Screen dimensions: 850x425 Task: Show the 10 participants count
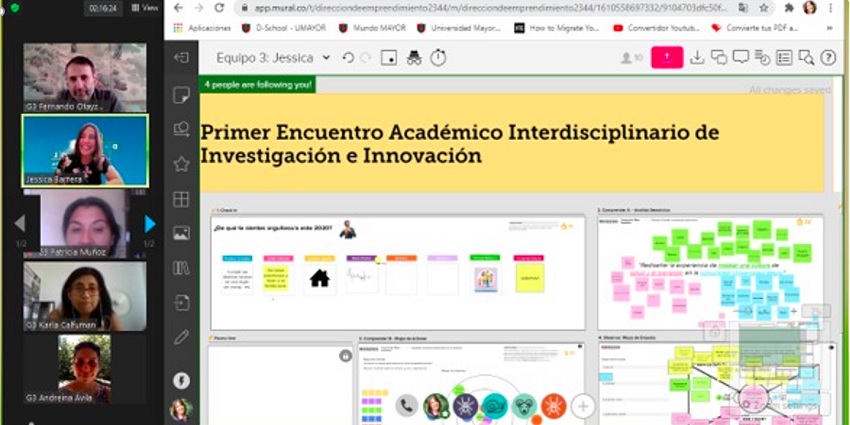tap(632, 58)
